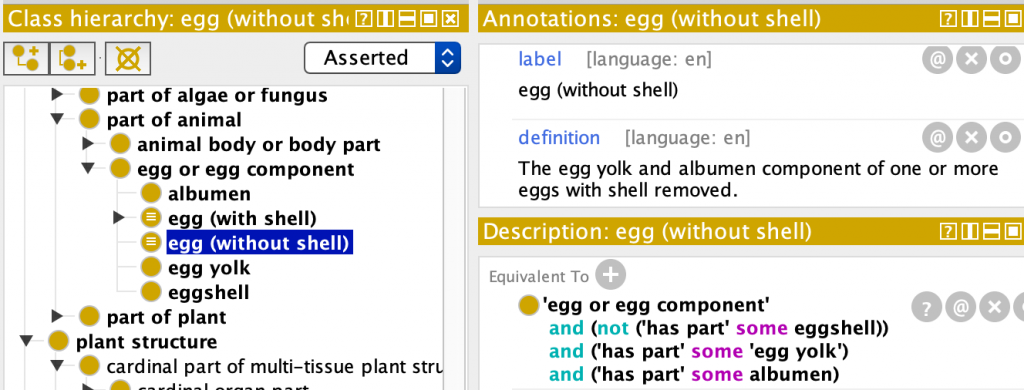Select part of algae or fungus class

(x=217, y=95)
